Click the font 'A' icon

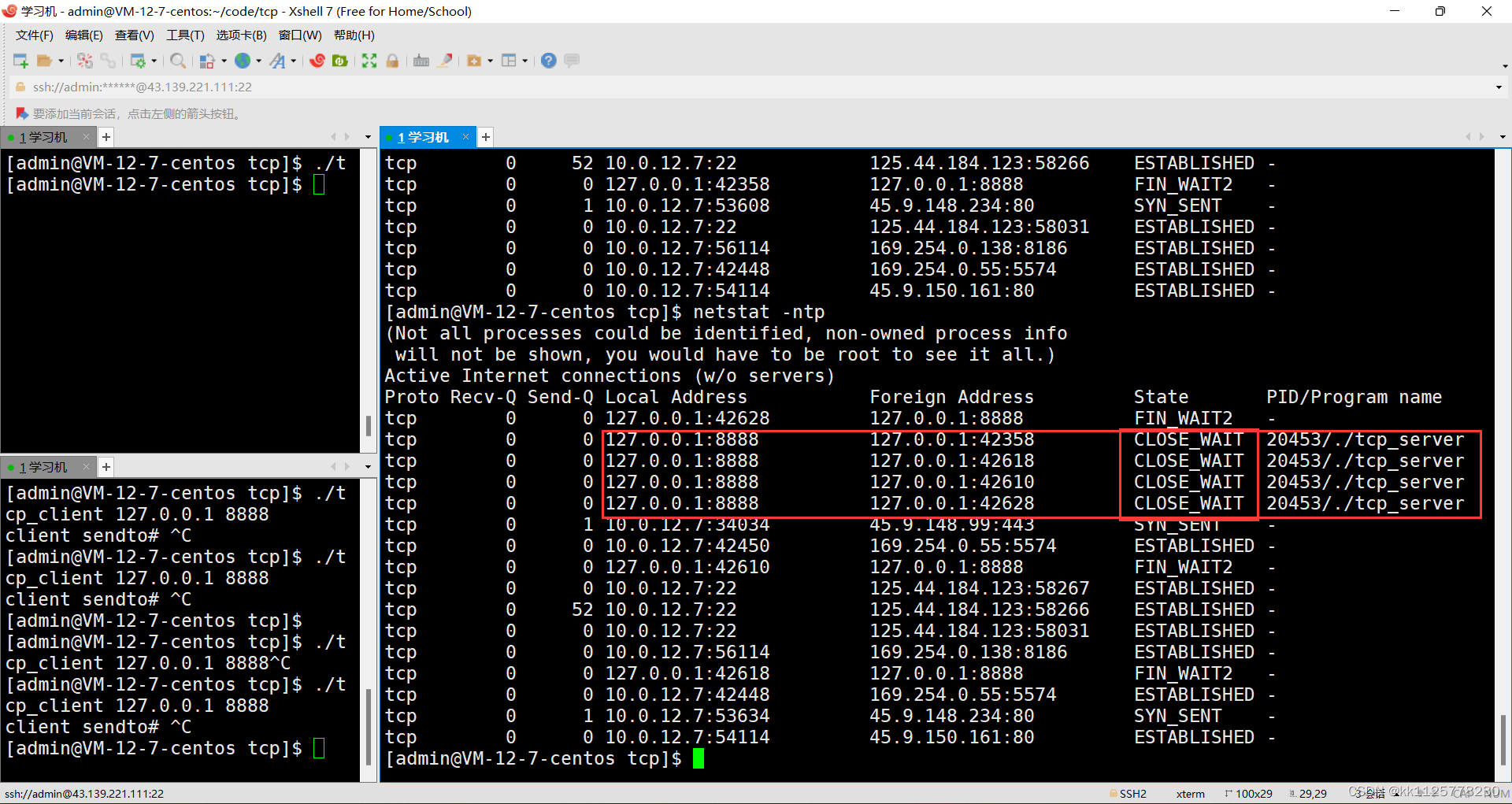pyautogui.click(x=277, y=61)
